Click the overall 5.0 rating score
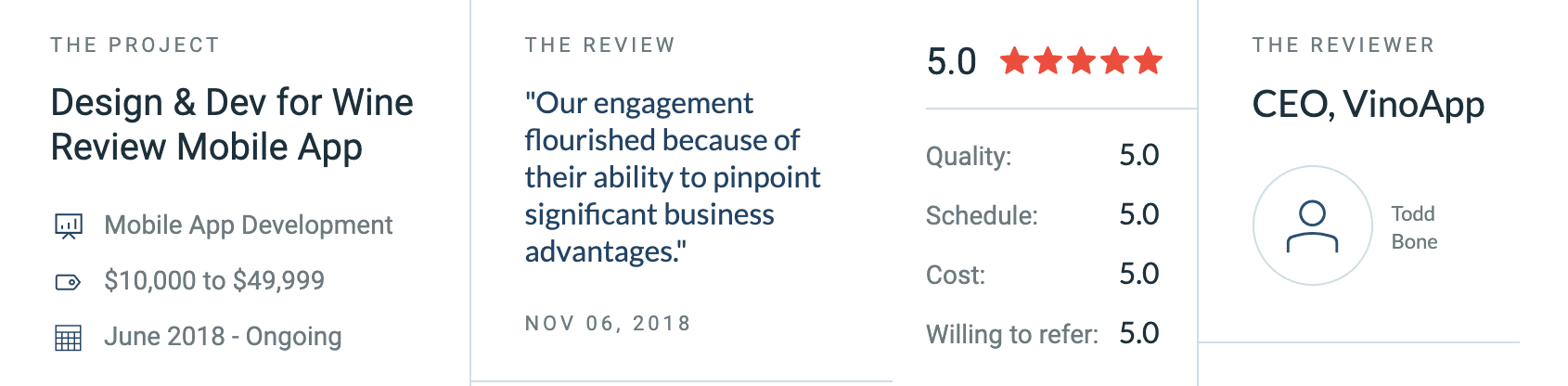This screenshot has width=1568, height=386. [951, 62]
